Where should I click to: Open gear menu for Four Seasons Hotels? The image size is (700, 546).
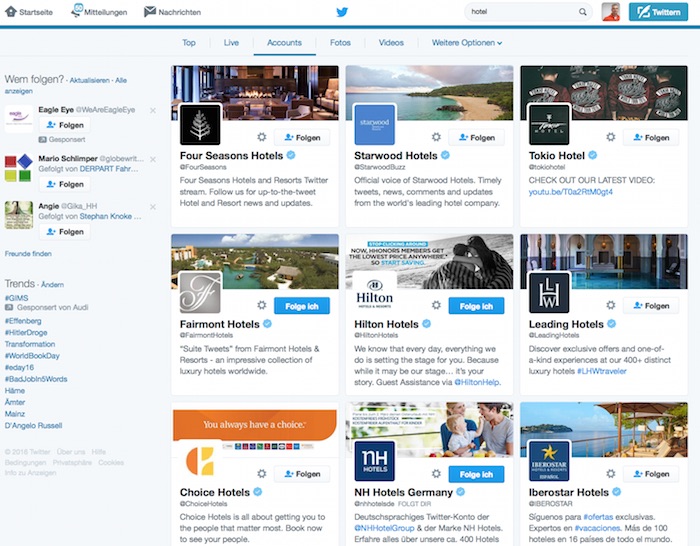click(x=262, y=137)
